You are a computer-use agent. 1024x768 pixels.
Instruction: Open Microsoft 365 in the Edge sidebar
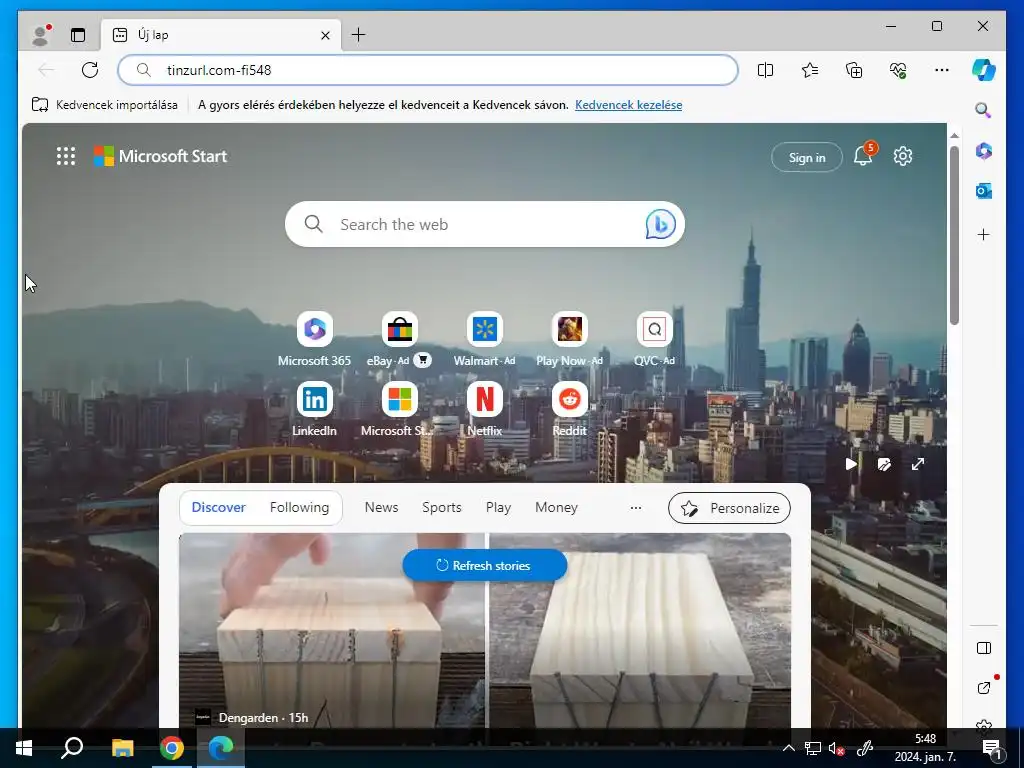pyautogui.click(x=984, y=151)
